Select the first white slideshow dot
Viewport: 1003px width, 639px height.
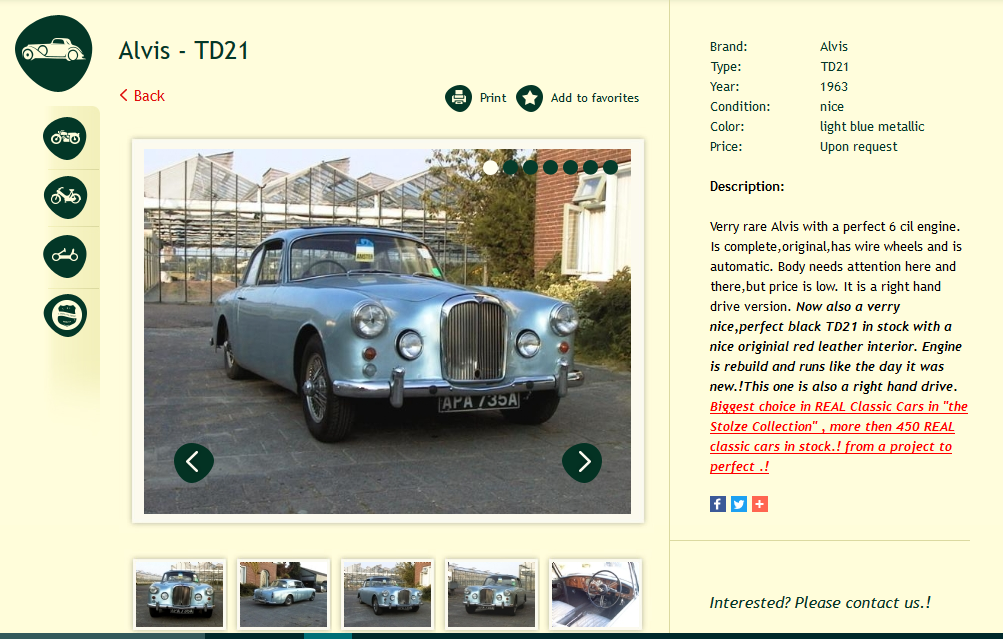point(491,168)
